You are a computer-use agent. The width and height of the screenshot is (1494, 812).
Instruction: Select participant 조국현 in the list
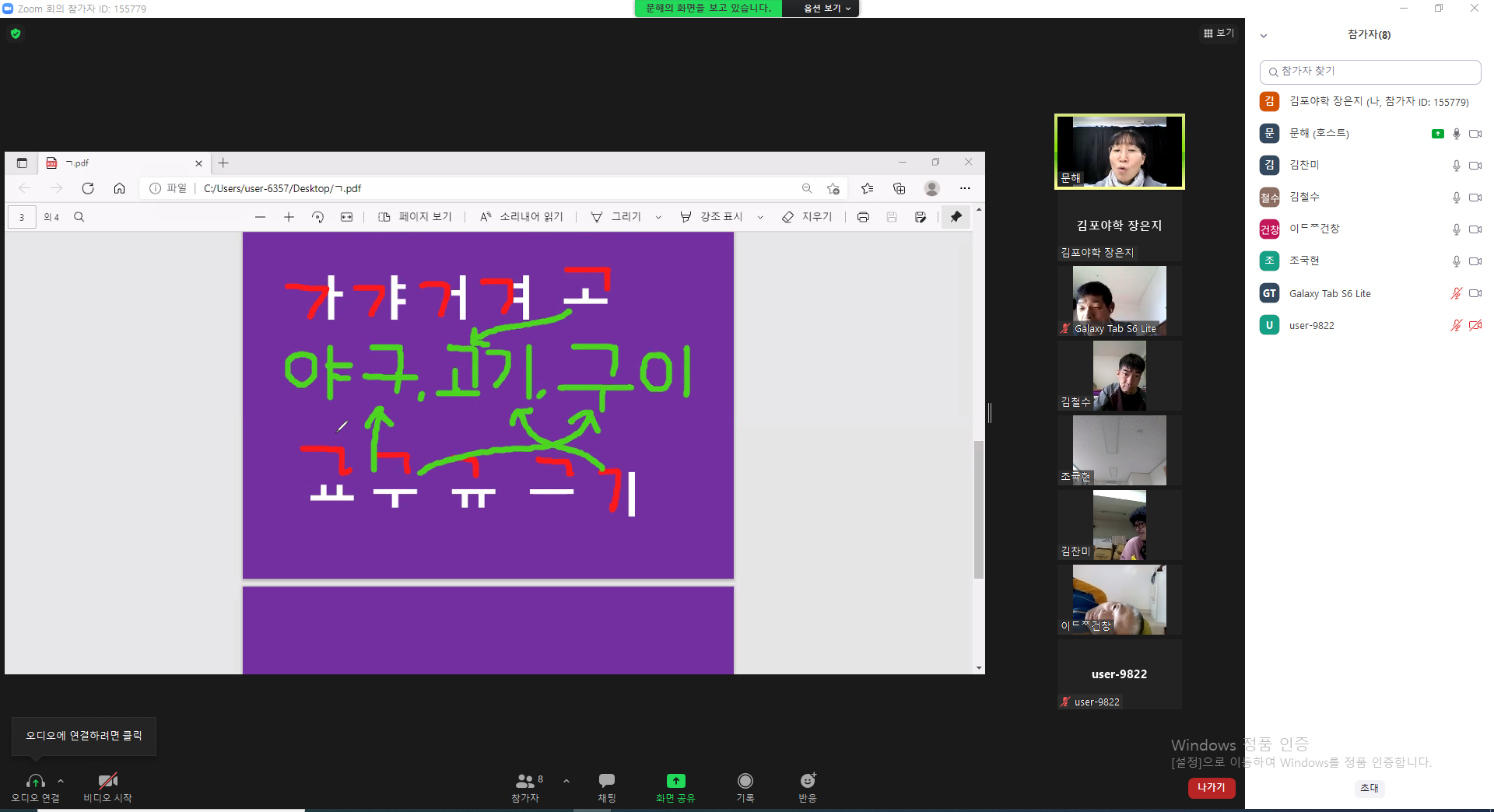tap(1369, 261)
